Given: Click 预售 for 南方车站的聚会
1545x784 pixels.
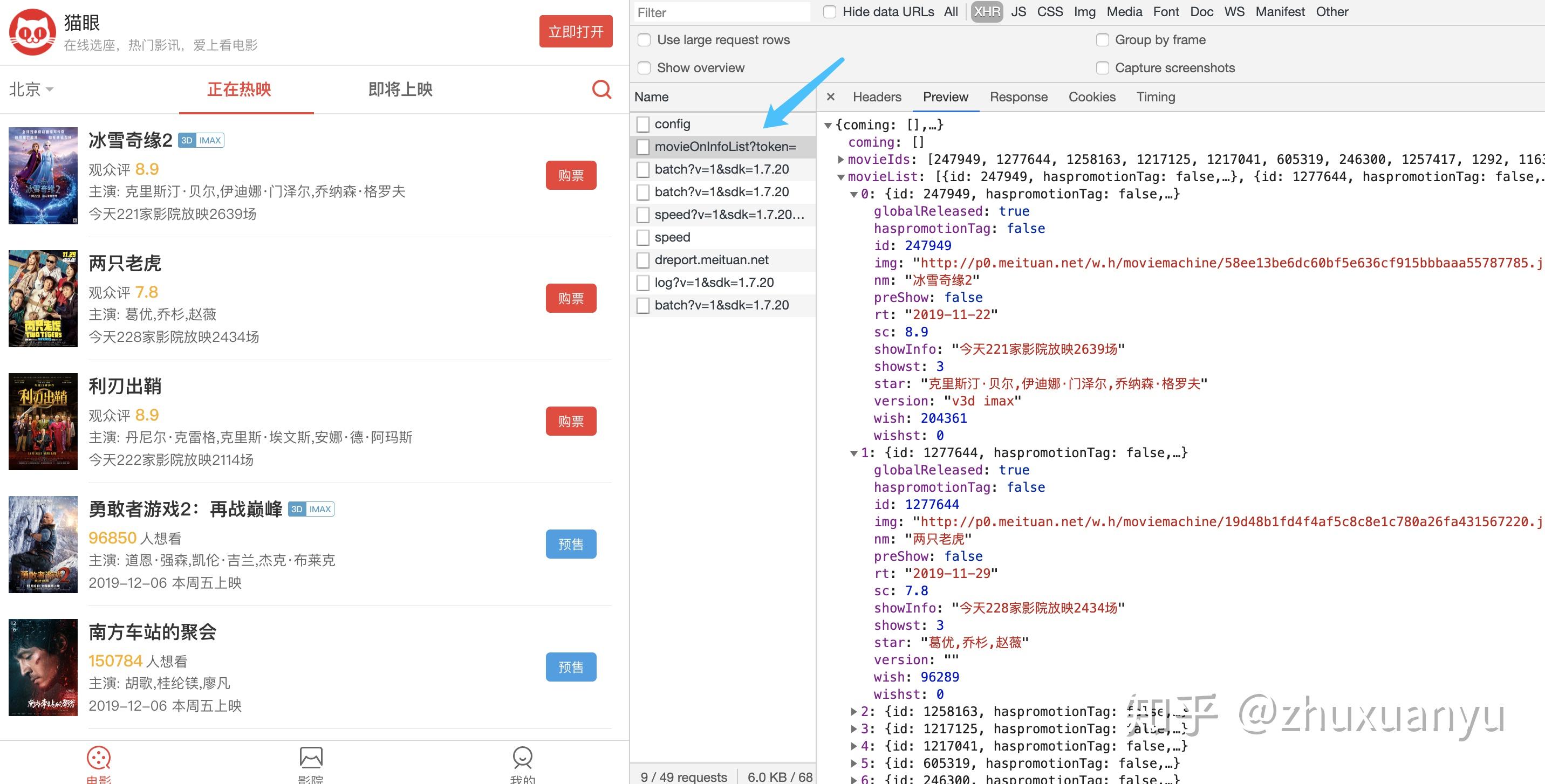Looking at the screenshot, I should point(570,666).
